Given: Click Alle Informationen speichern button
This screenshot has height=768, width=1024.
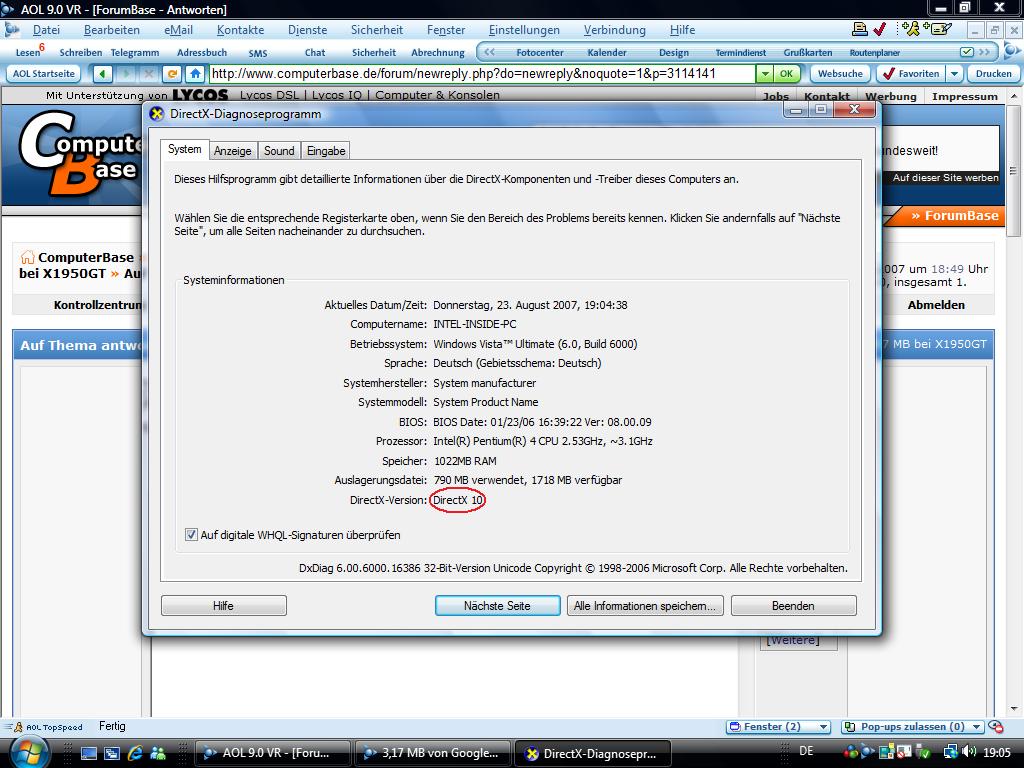Looking at the screenshot, I should pyautogui.click(x=645, y=605).
